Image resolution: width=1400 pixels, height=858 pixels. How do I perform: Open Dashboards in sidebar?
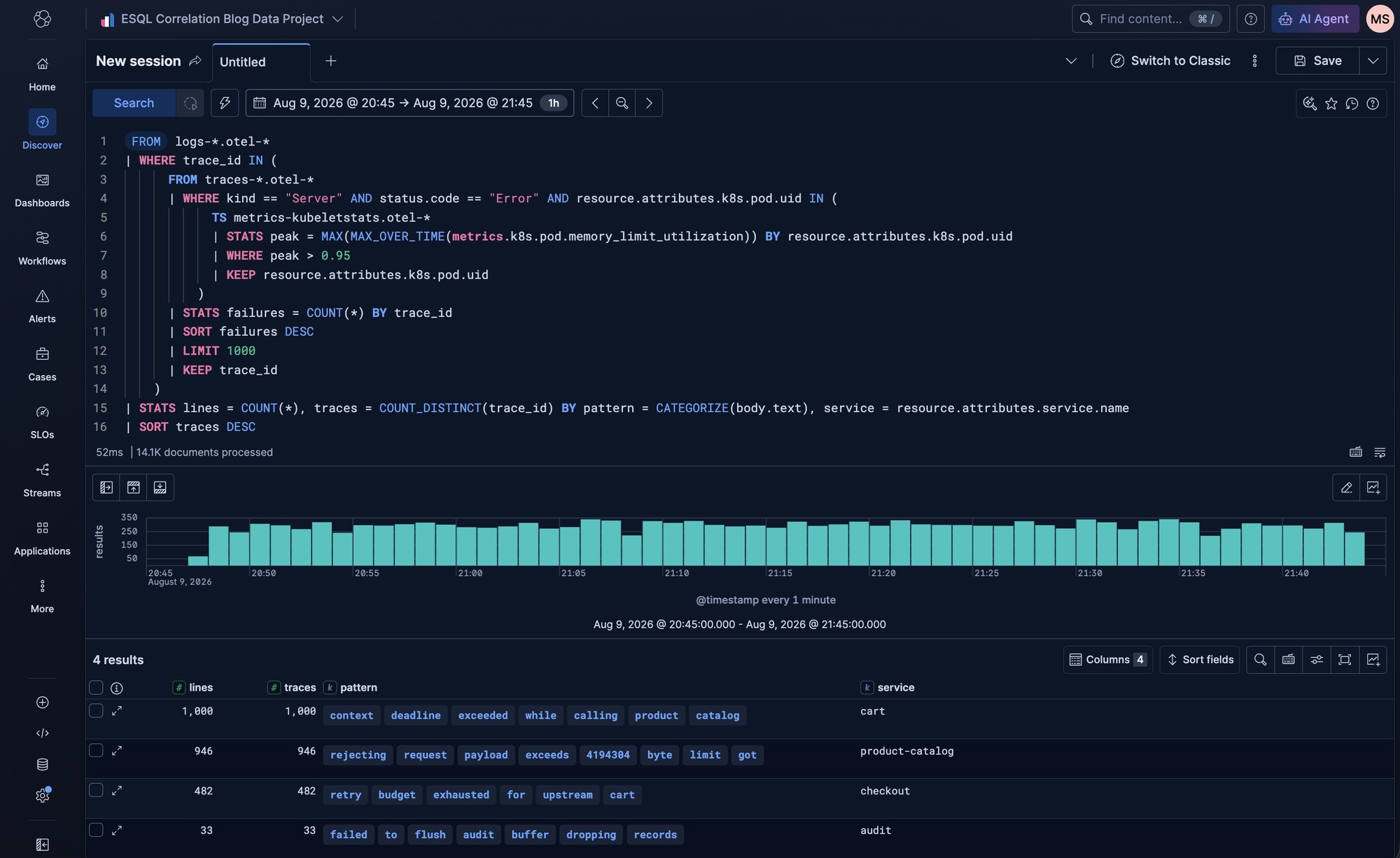click(42, 190)
